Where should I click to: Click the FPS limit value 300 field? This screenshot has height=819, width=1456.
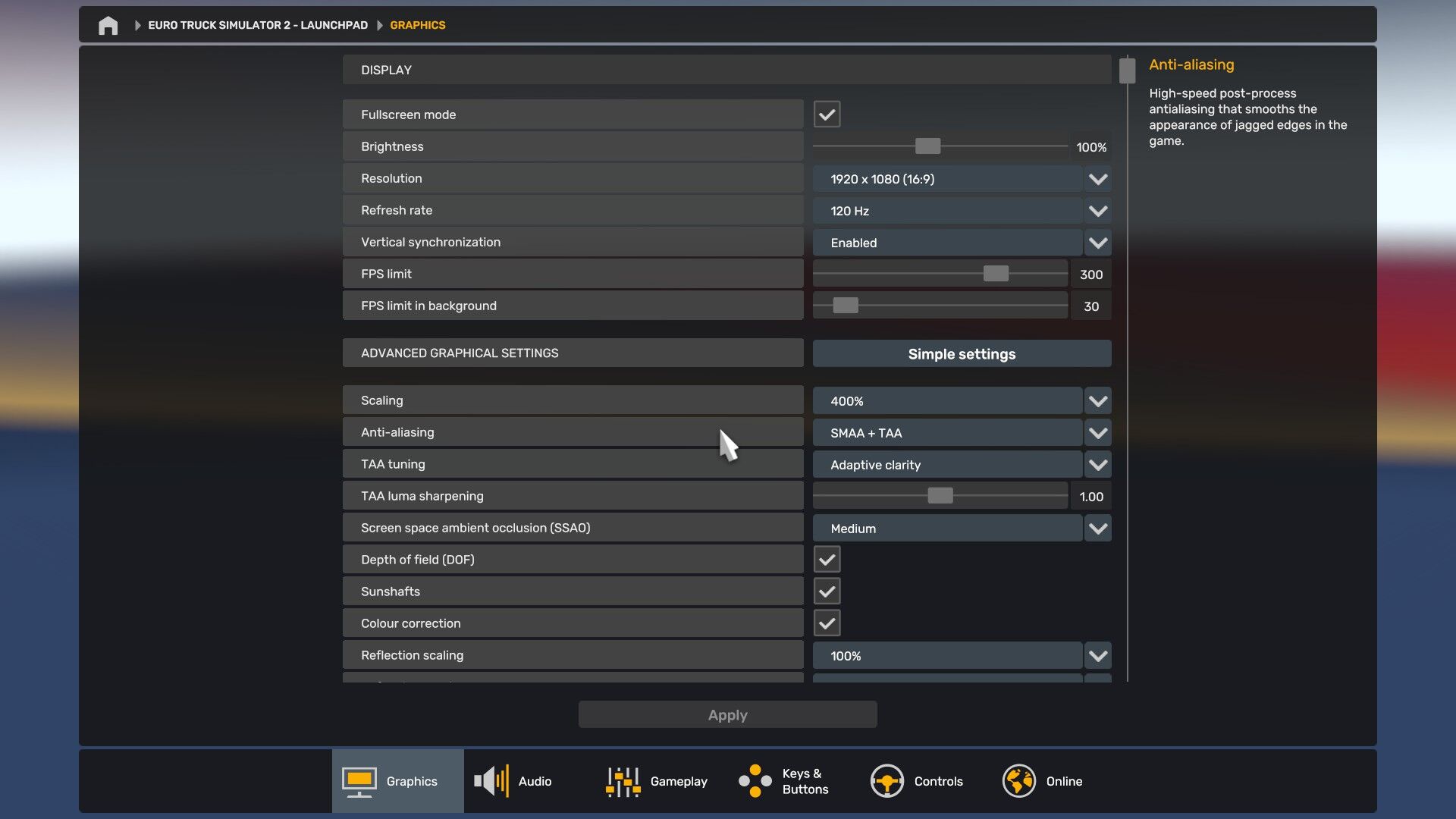[x=1091, y=275]
